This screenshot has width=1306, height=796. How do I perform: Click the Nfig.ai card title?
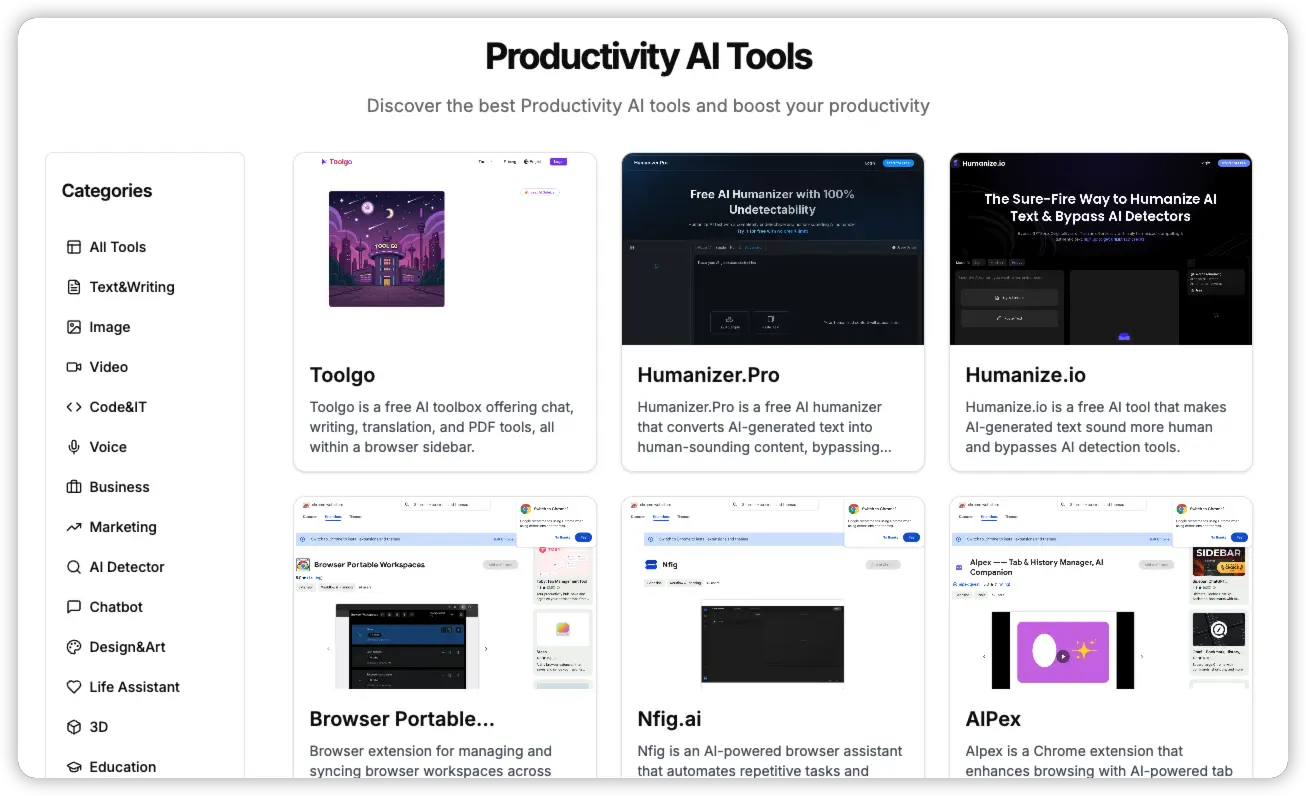click(671, 719)
